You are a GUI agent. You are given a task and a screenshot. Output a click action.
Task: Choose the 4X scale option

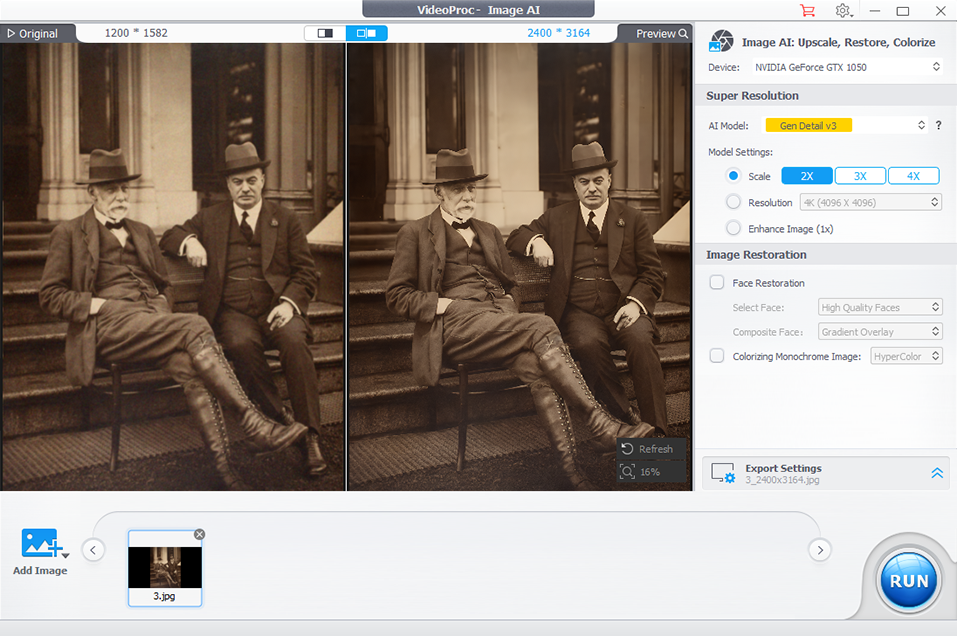tap(913, 176)
